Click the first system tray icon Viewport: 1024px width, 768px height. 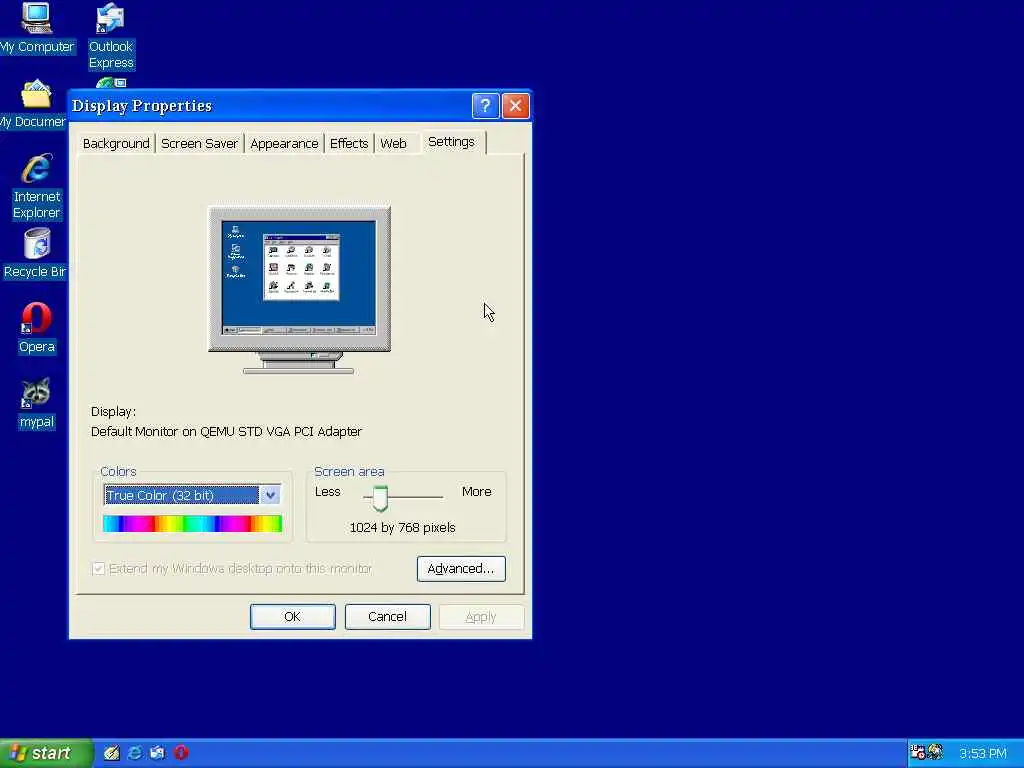(918, 753)
